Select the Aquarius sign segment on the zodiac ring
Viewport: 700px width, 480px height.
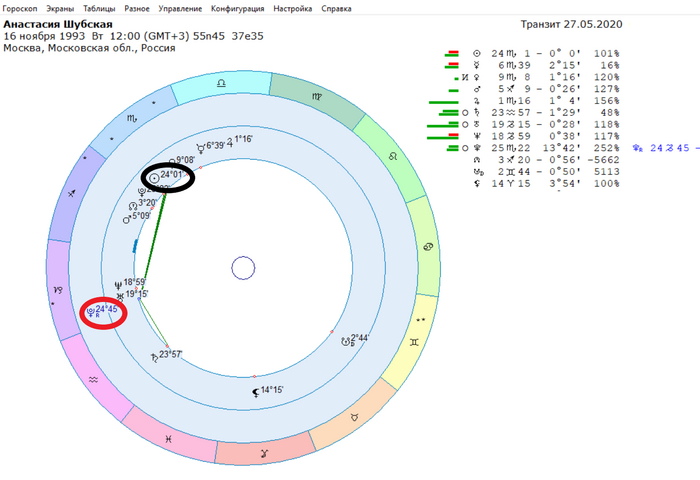(x=93, y=380)
